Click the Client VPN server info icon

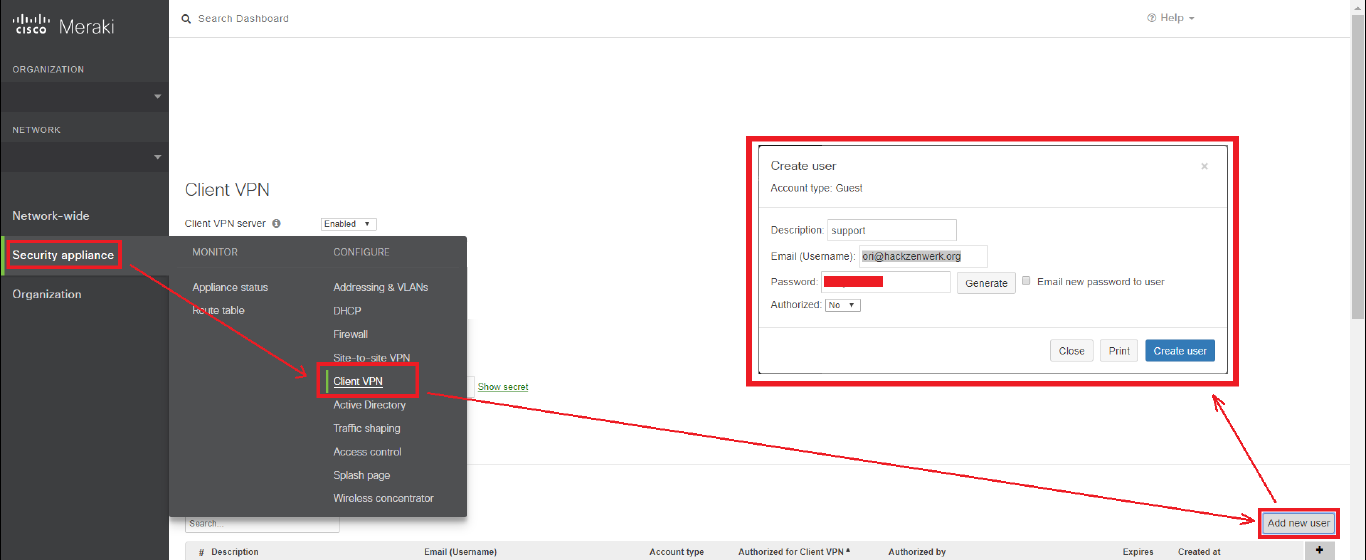coord(276,224)
